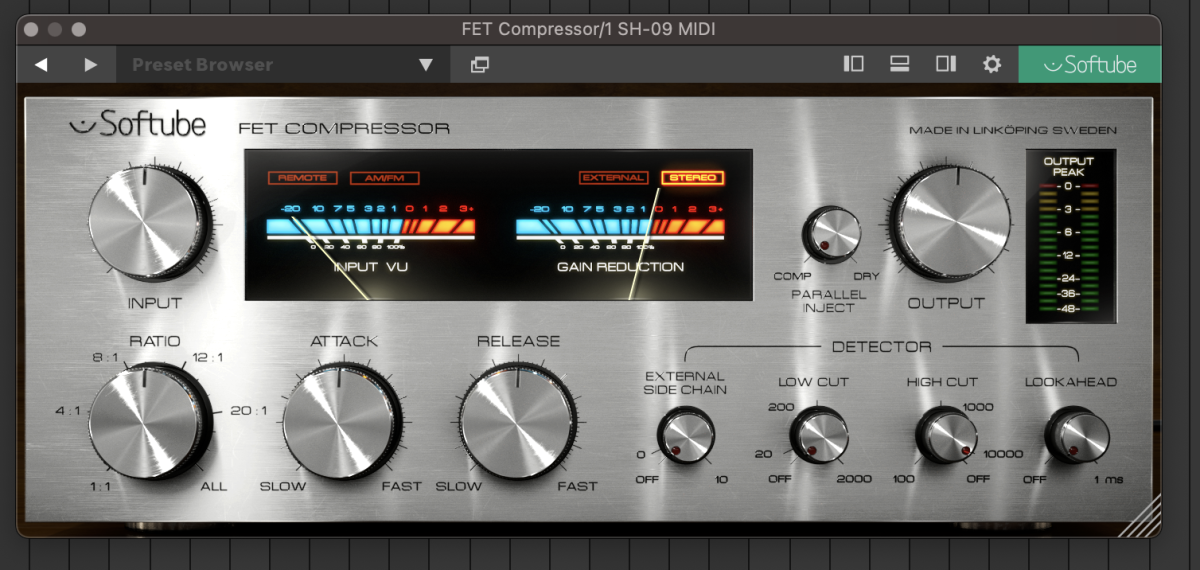
Task: Click the detach window icon
Action: click(x=480, y=65)
